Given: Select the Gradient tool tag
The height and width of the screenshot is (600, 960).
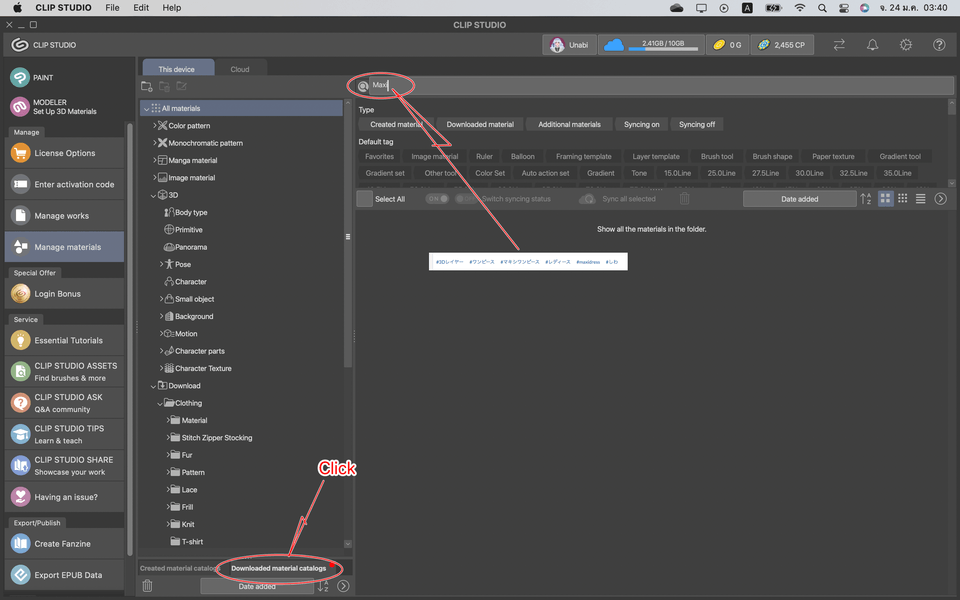Looking at the screenshot, I should (x=900, y=156).
